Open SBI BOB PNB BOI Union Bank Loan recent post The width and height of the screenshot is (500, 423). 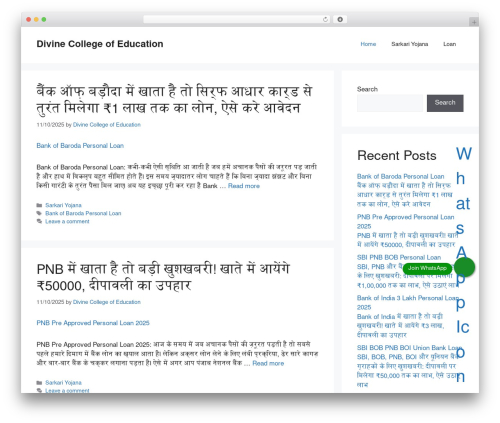(409, 348)
